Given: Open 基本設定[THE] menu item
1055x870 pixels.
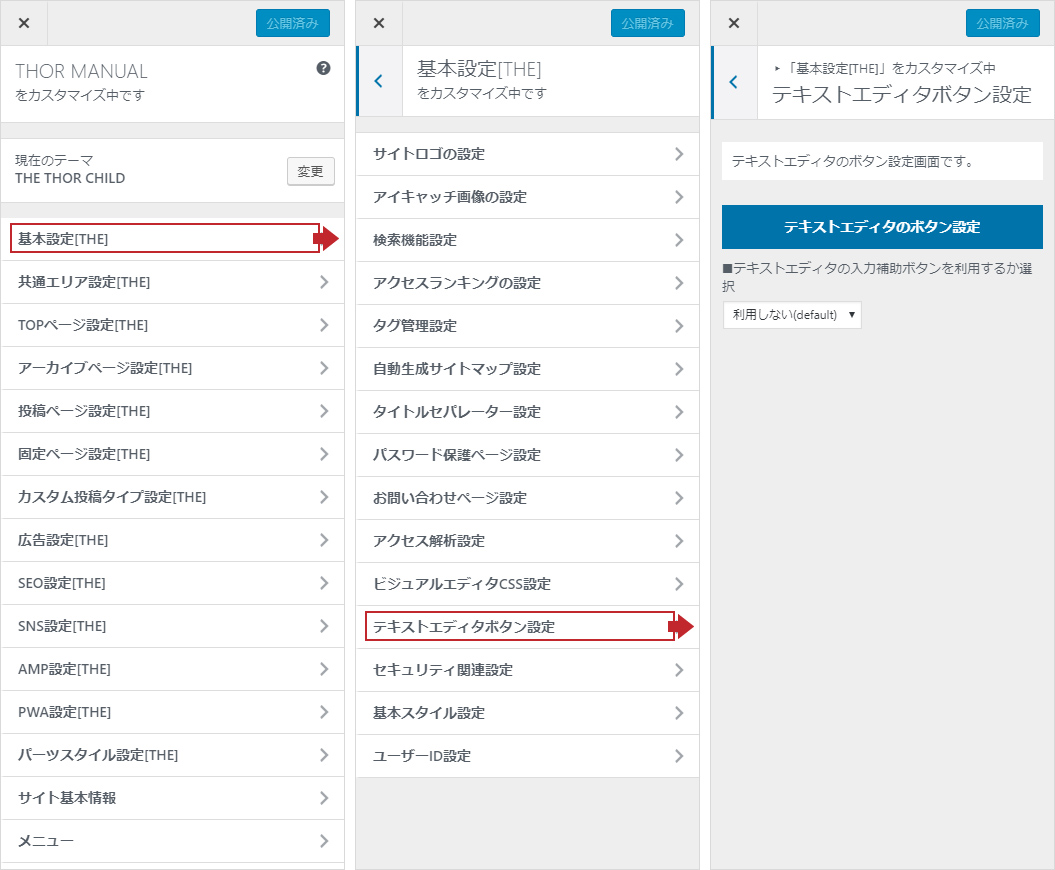Looking at the screenshot, I should tap(165, 239).
